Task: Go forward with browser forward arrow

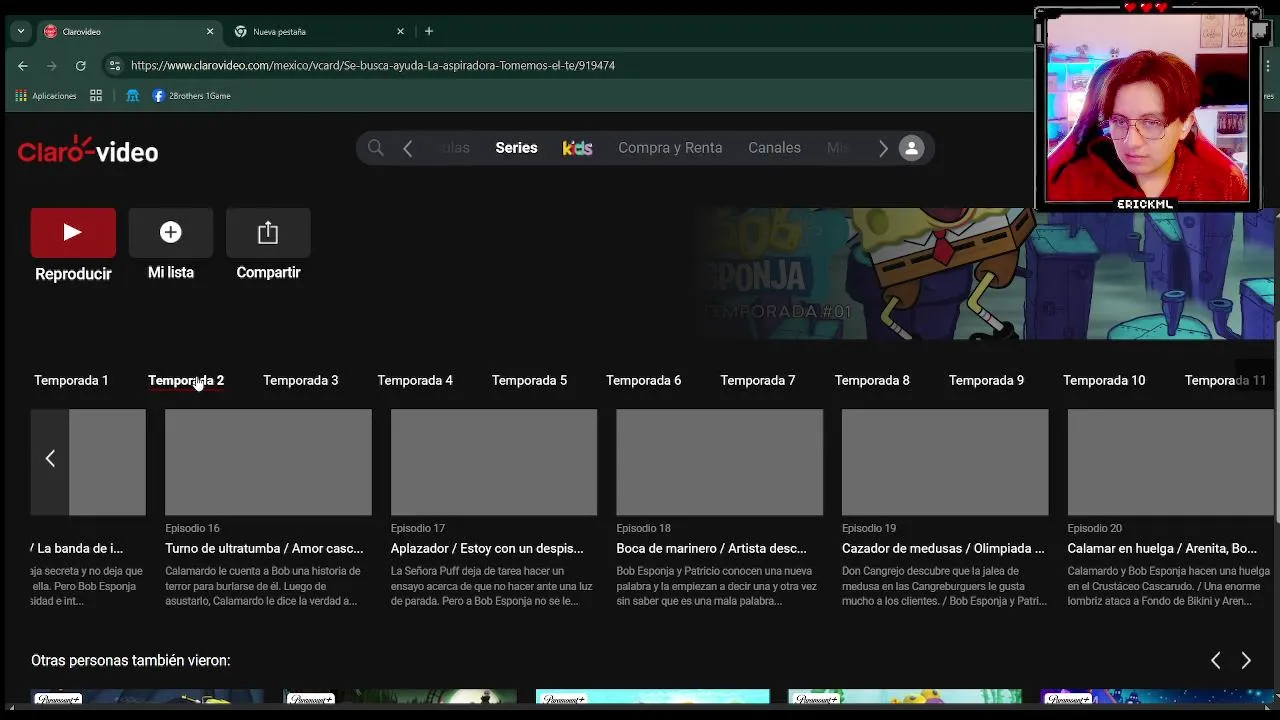Action: (52, 65)
